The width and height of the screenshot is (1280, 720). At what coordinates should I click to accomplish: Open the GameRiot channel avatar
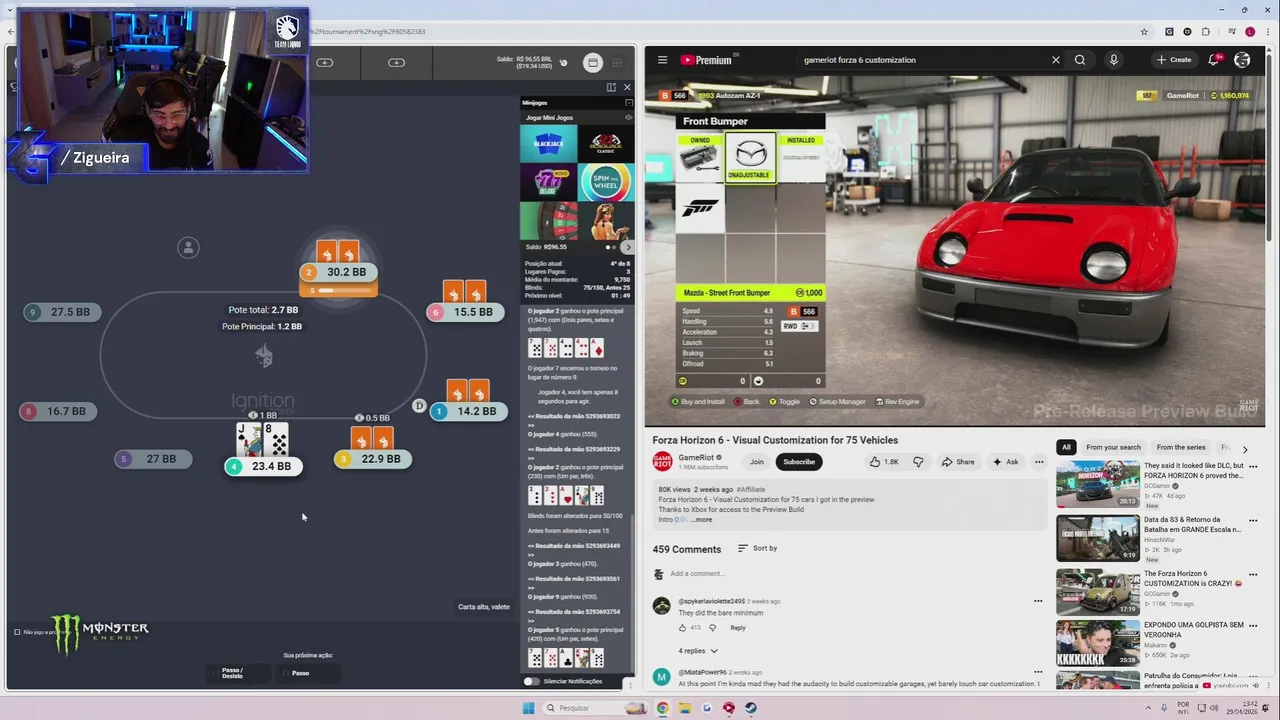coord(662,462)
